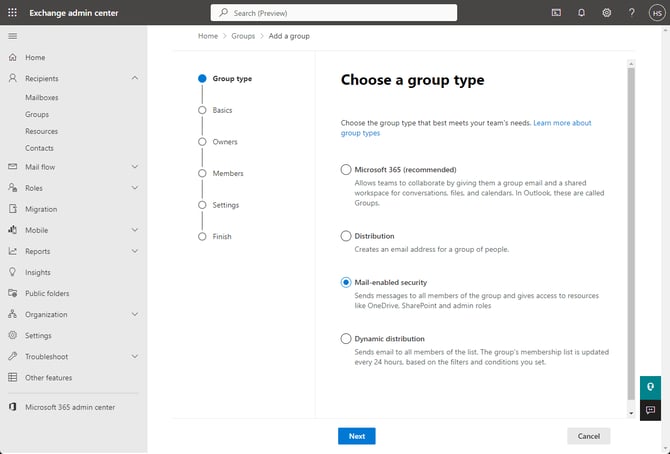Open the notifications bell icon
Viewport: 670px width, 454px height.
click(x=581, y=13)
